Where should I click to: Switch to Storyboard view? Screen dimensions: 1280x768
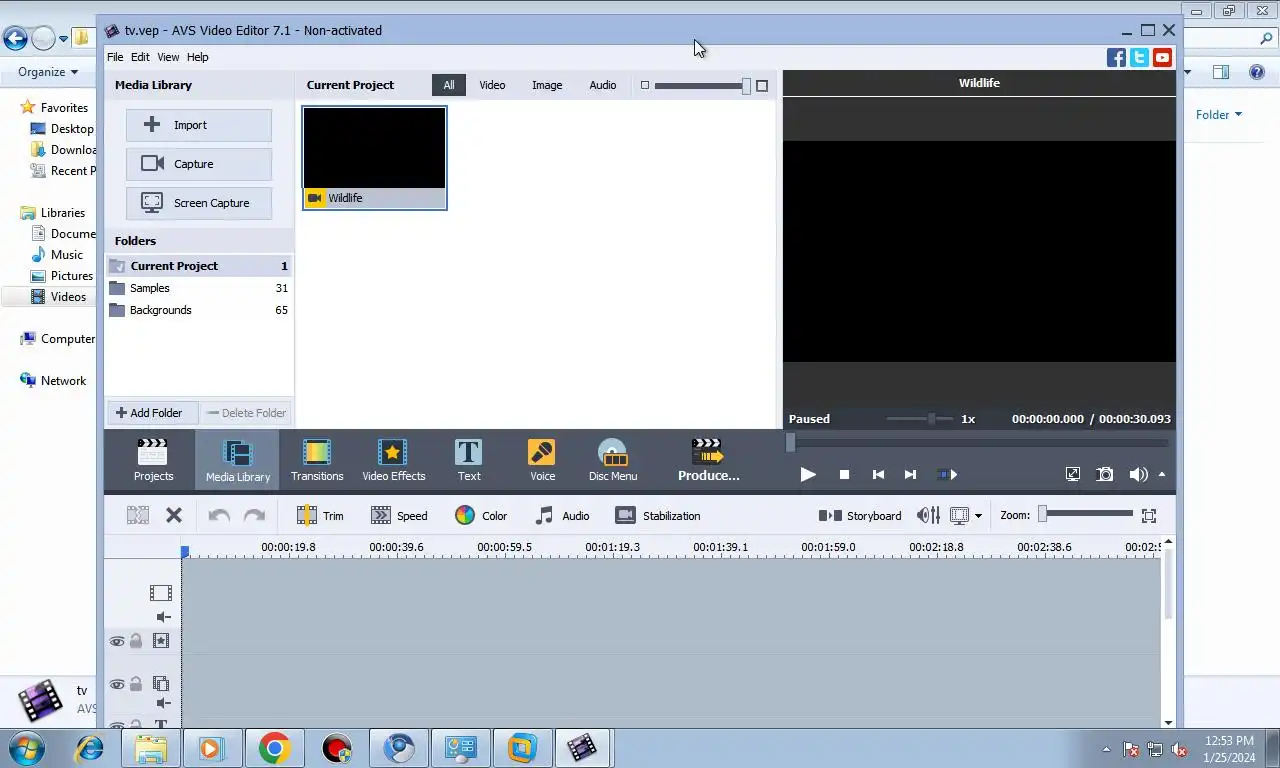click(860, 516)
